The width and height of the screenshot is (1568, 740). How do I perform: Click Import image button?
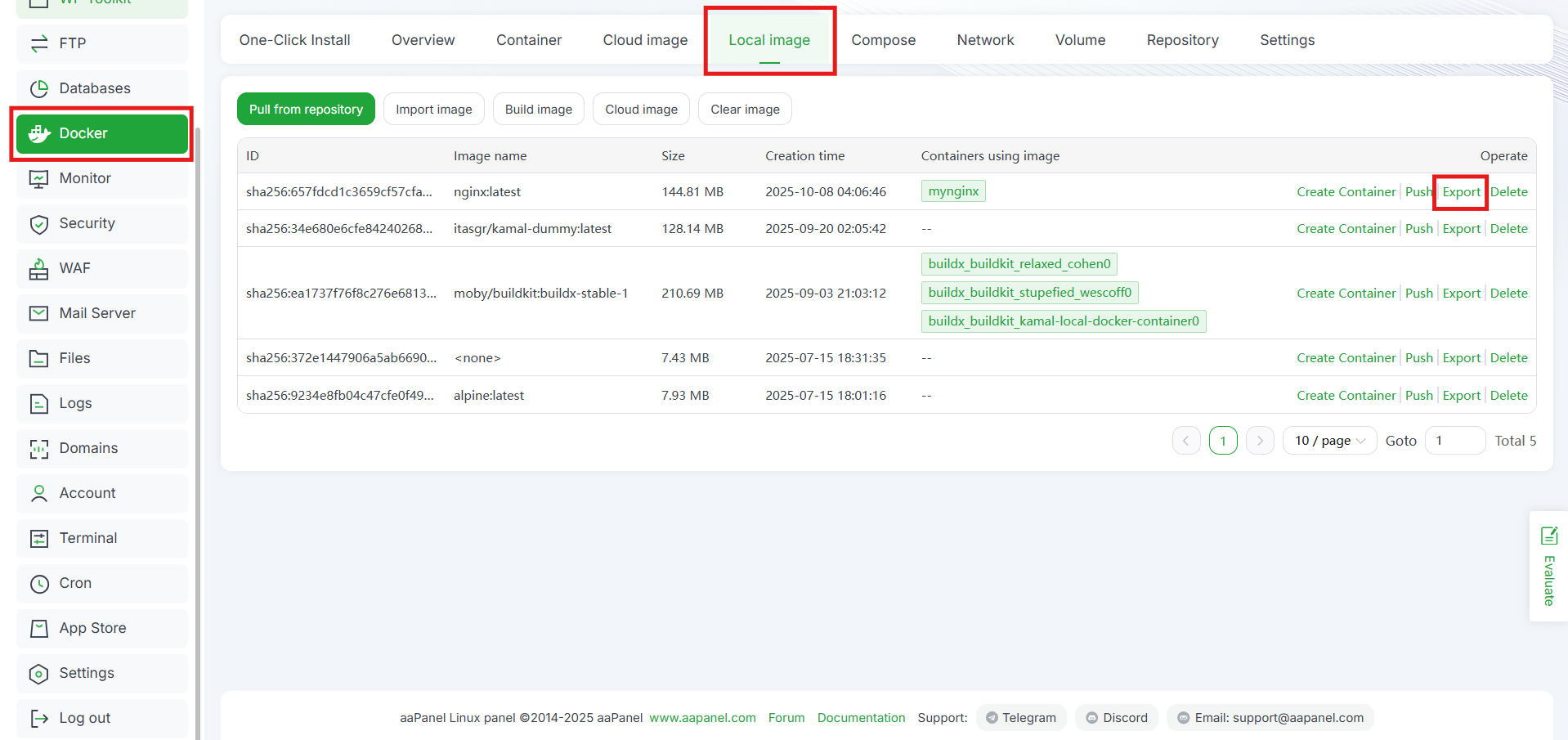tap(434, 109)
